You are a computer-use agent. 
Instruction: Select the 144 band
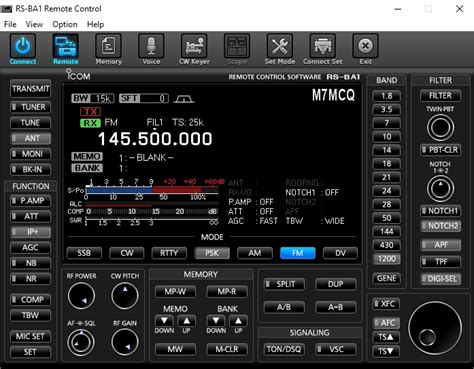click(386, 232)
